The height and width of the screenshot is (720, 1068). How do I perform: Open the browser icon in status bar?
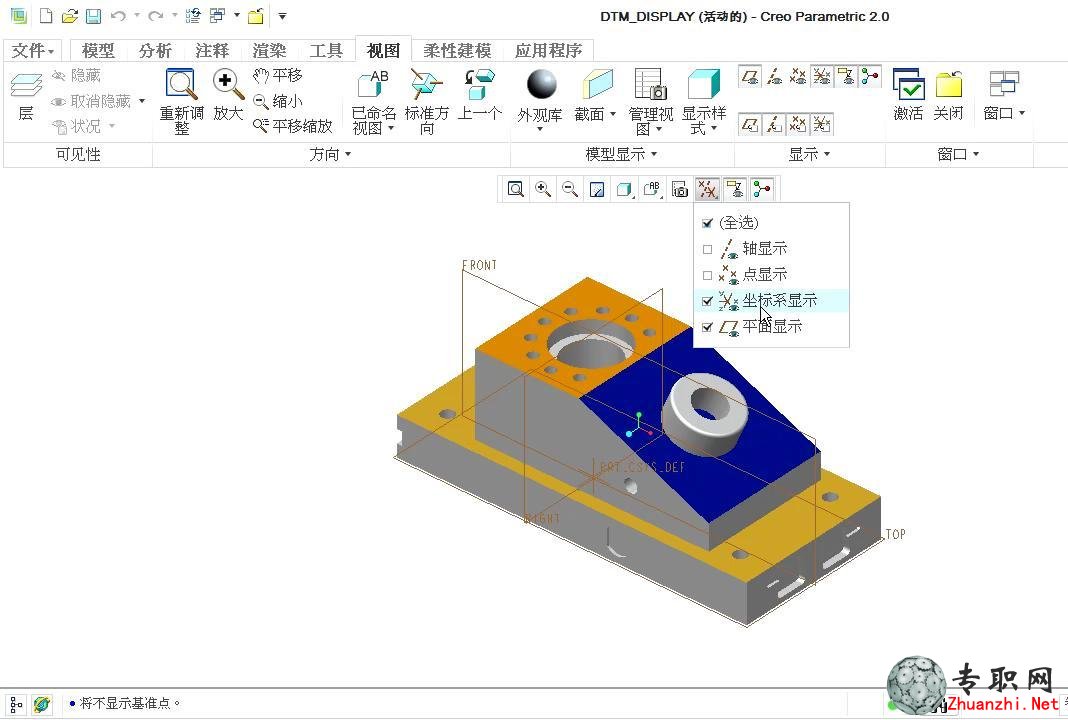42,704
